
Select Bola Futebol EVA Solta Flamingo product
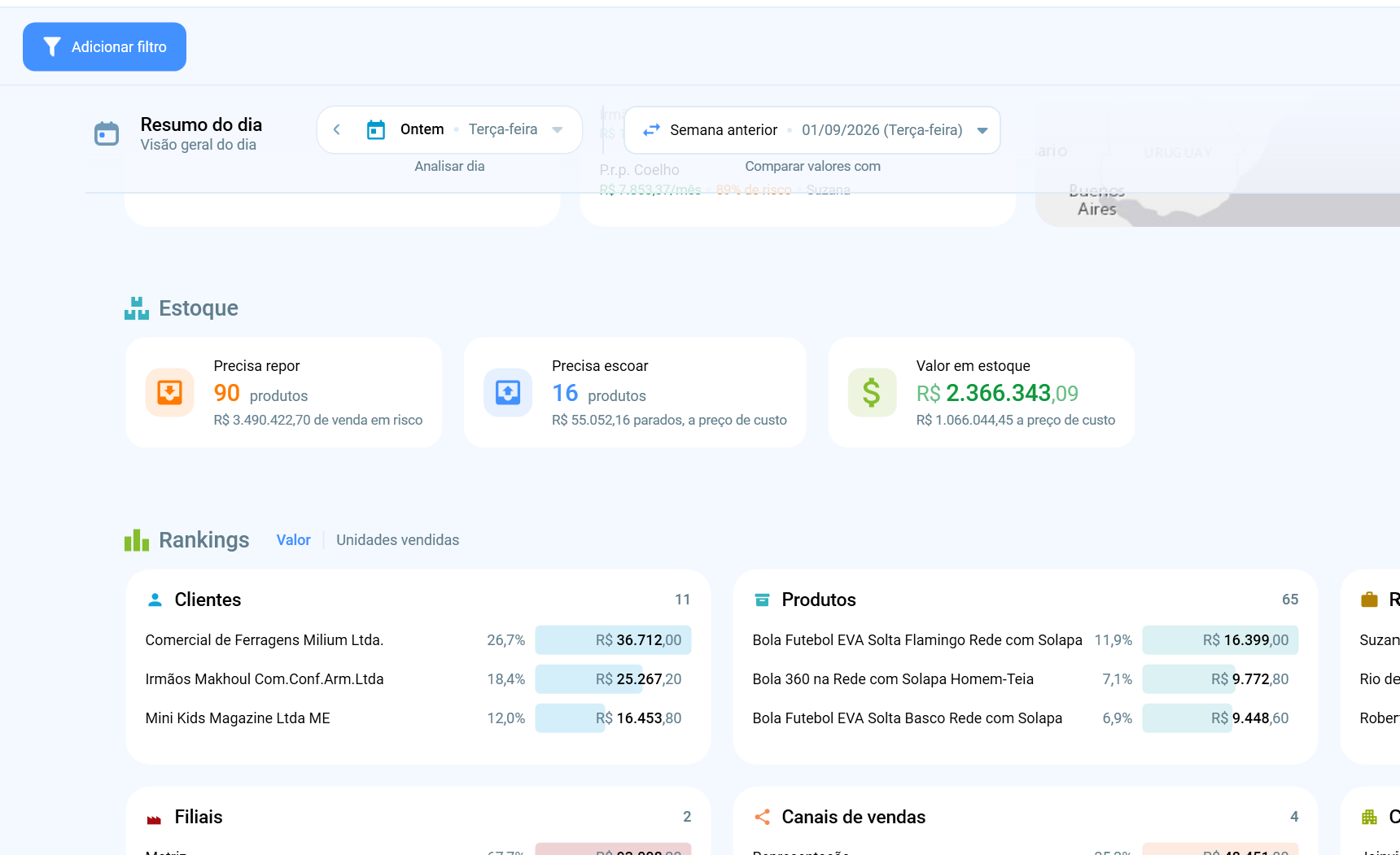pos(1026,640)
